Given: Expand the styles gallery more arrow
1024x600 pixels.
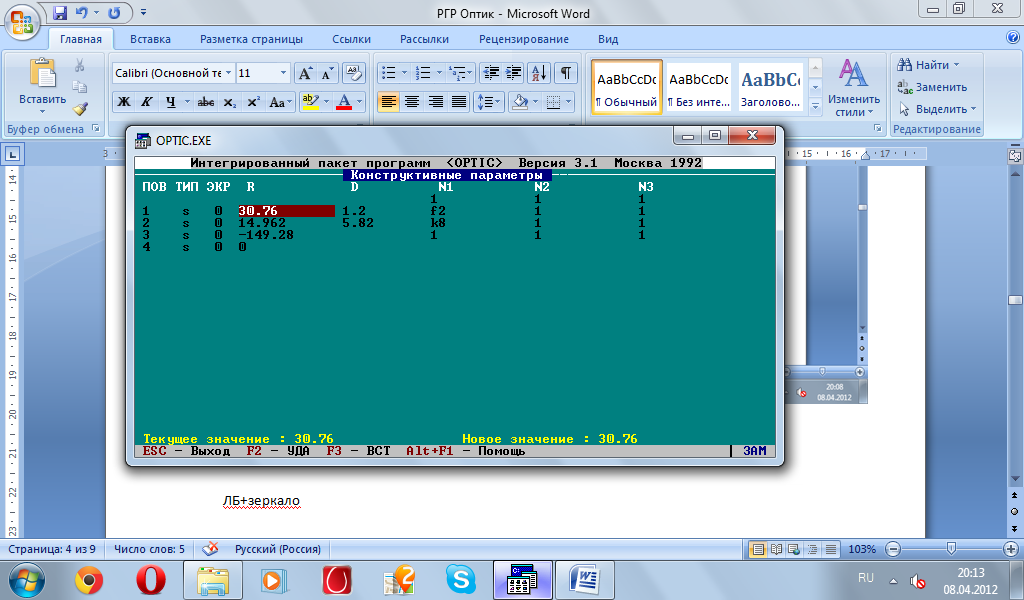Looking at the screenshot, I should tap(815, 106).
